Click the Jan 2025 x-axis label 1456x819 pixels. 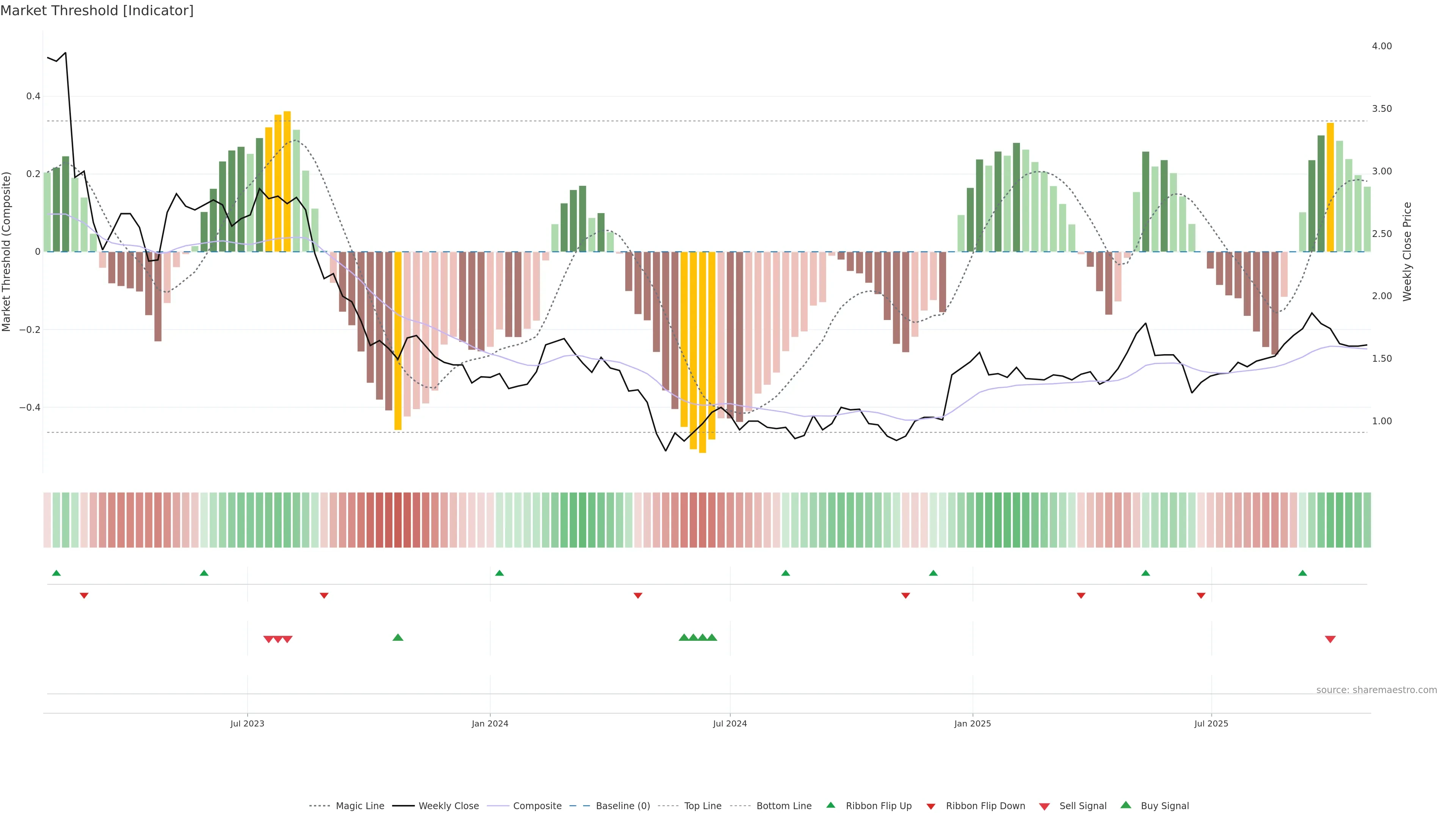(972, 723)
